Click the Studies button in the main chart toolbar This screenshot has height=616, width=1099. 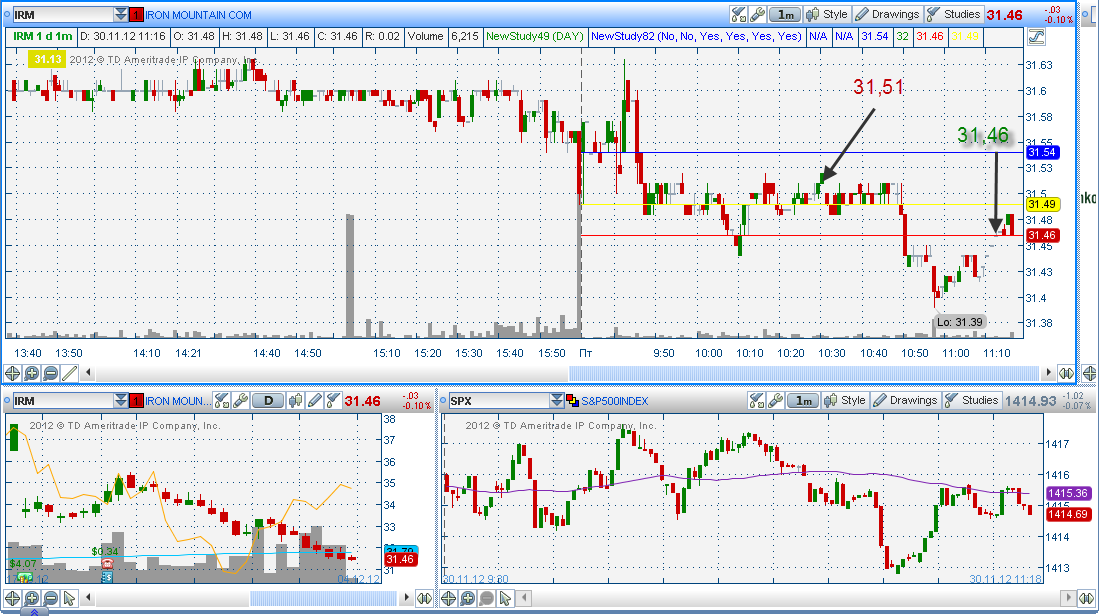[x=953, y=14]
